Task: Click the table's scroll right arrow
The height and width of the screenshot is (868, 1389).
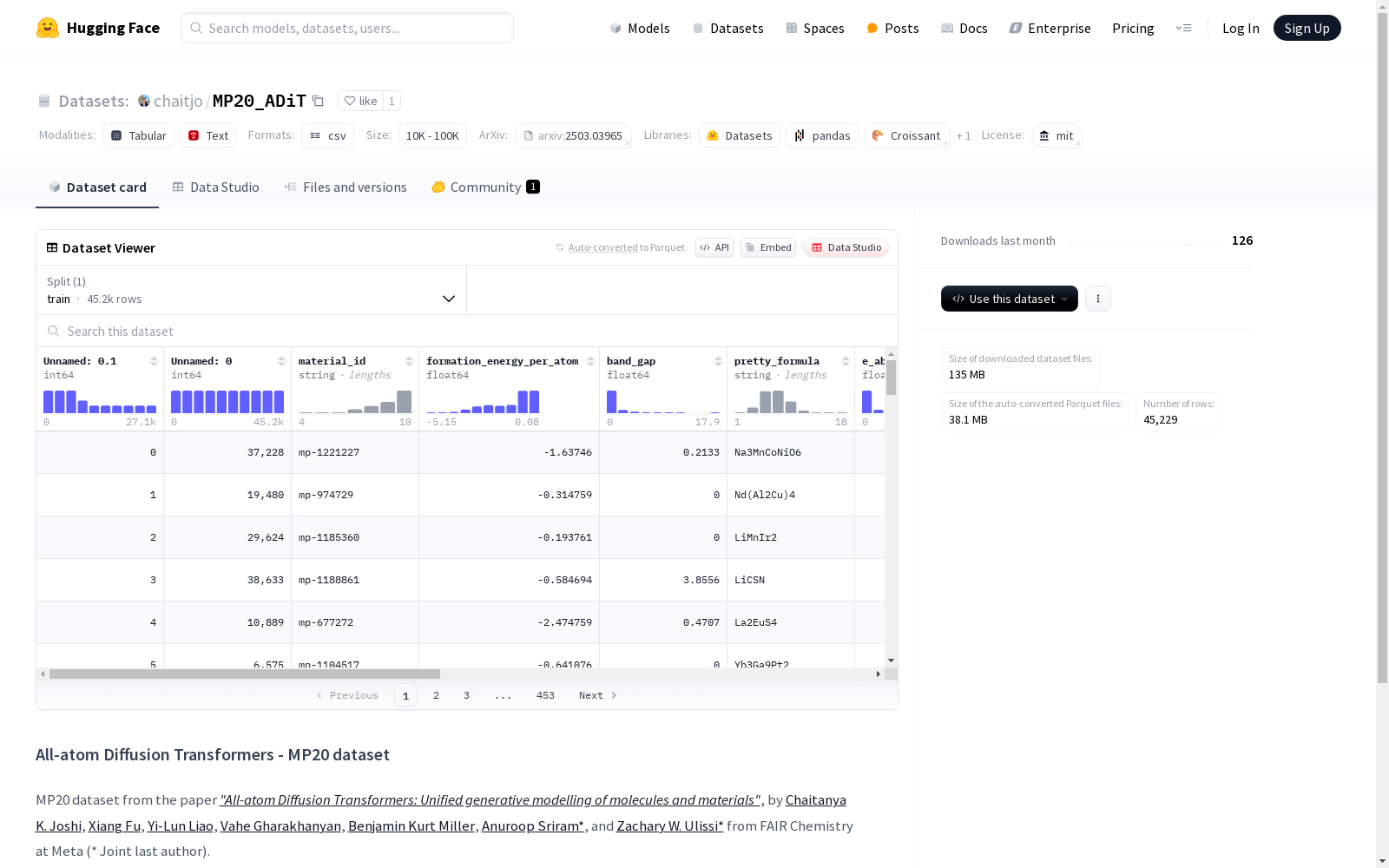Action: pyautogui.click(x=879, y=674)
